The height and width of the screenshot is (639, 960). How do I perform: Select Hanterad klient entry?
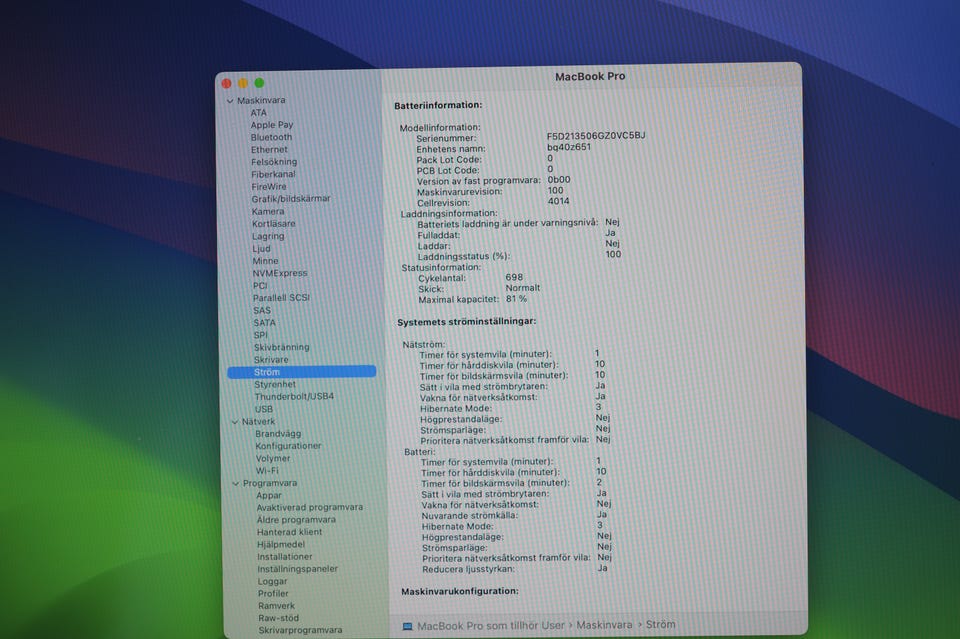tap(290, 532)
